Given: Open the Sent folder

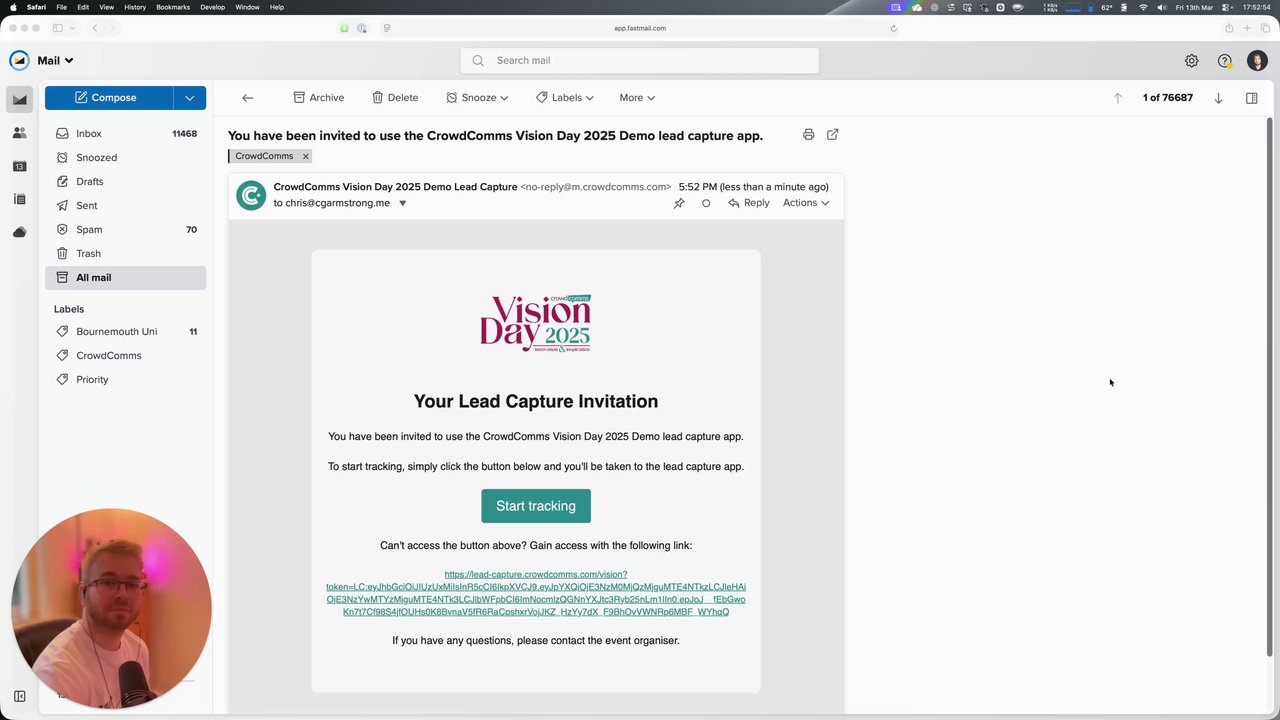Looking at the screenshot, I should 125,206.
